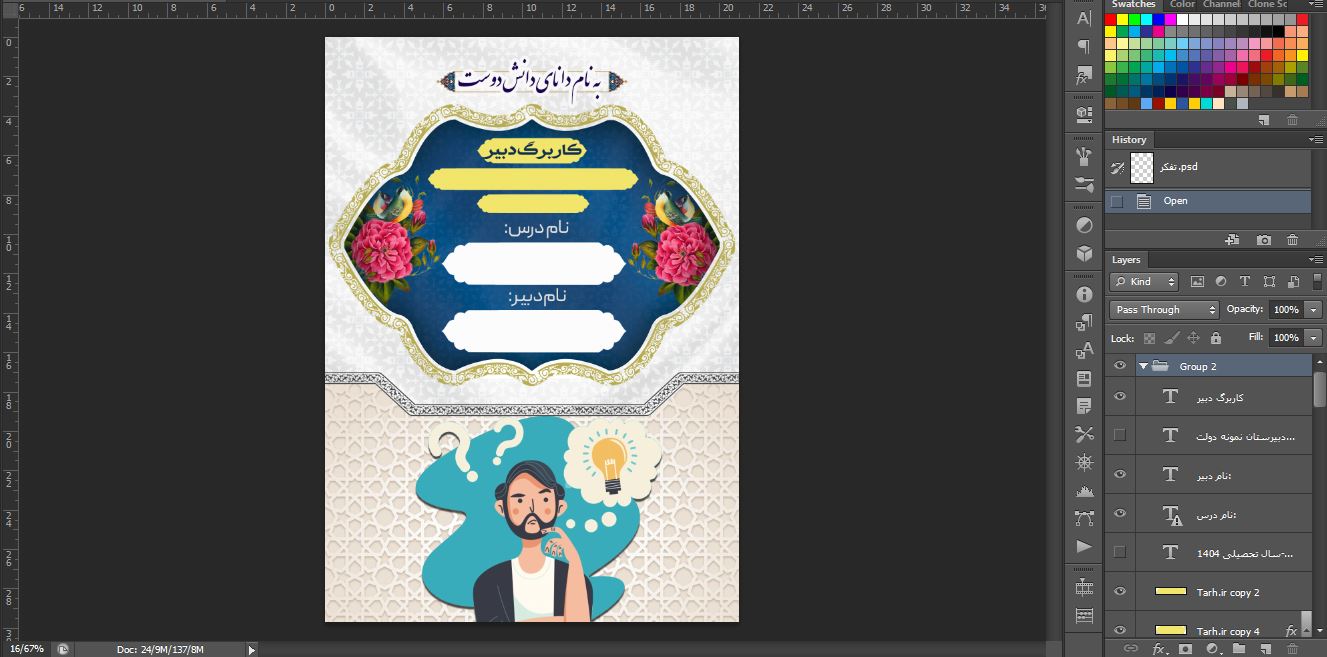
Task: Filter layers by type (T) icon
Action: coord(1245,282)
